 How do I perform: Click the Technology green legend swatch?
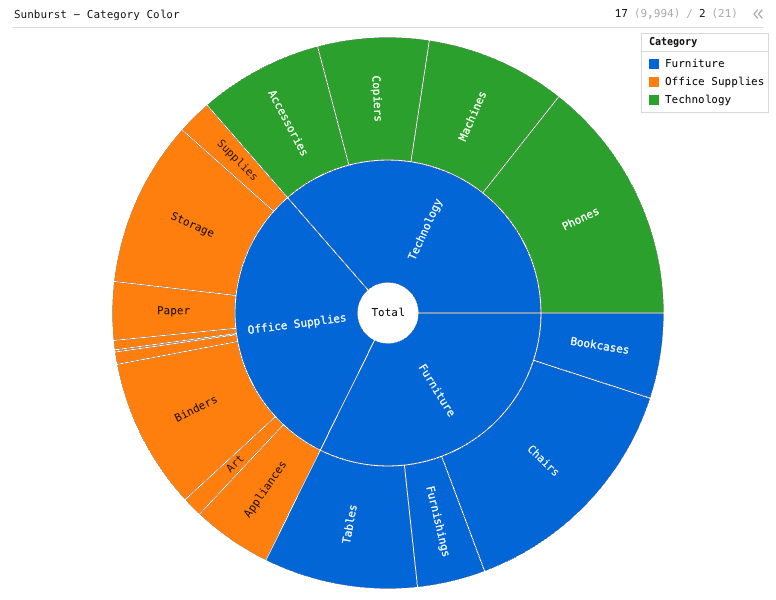pos(654,100)
